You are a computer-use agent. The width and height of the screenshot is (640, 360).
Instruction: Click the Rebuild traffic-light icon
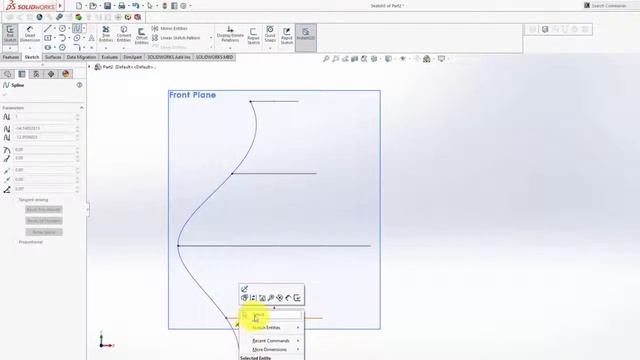pos(165,6)
